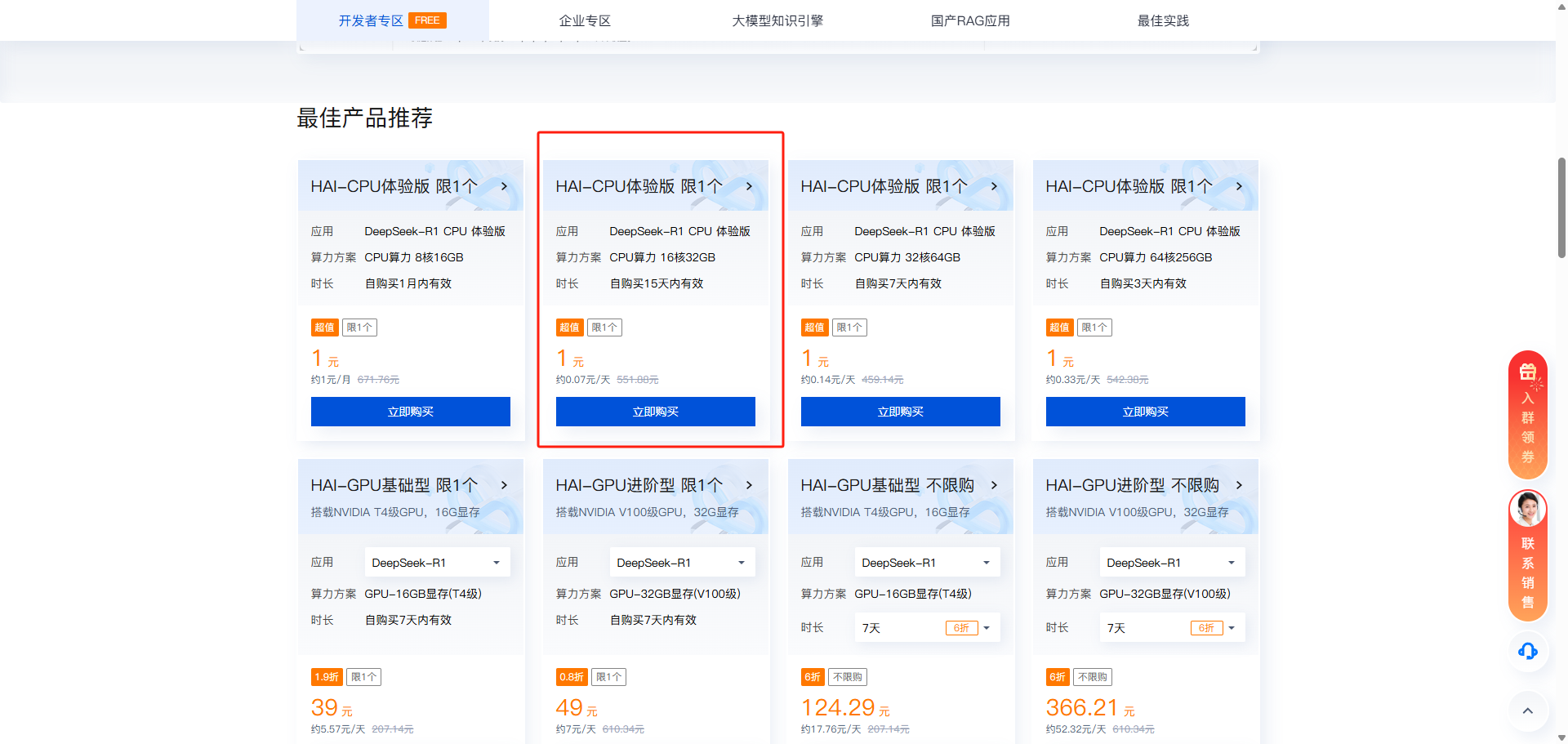Click text CPU算力 64核256GB
Image resolution: width=1568 pixels, height=744 pixels.
1156,257
